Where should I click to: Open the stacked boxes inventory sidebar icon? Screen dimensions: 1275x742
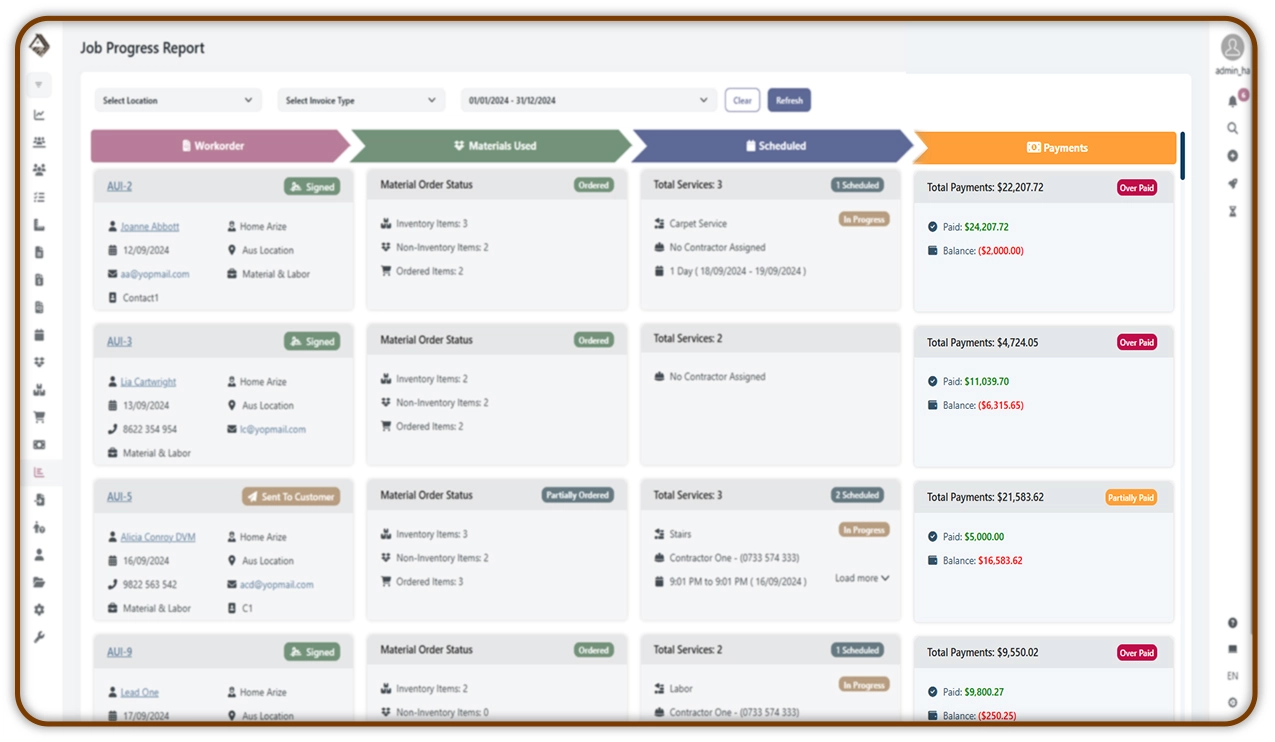pos(39,390)
